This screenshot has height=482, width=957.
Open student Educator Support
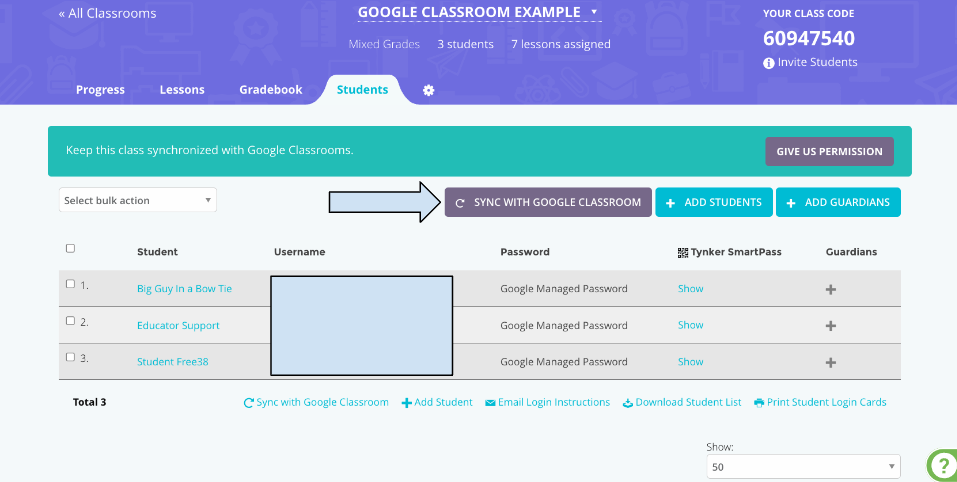tap(178, 325)
